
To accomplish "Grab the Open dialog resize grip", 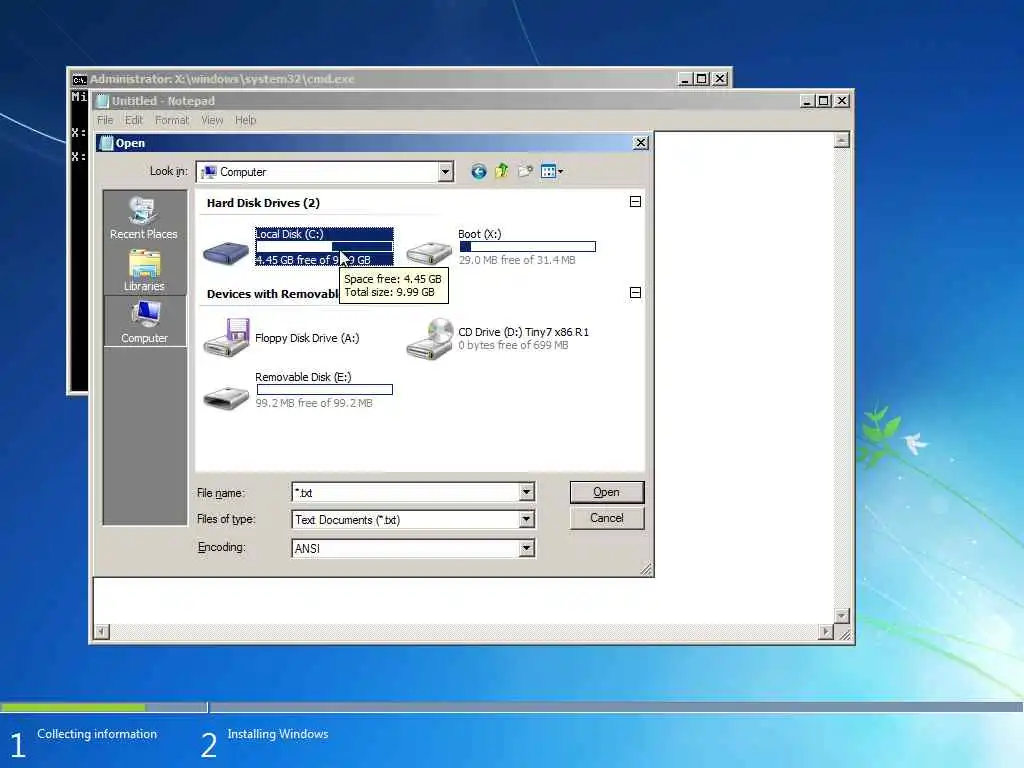I will (x=646, y=569).
